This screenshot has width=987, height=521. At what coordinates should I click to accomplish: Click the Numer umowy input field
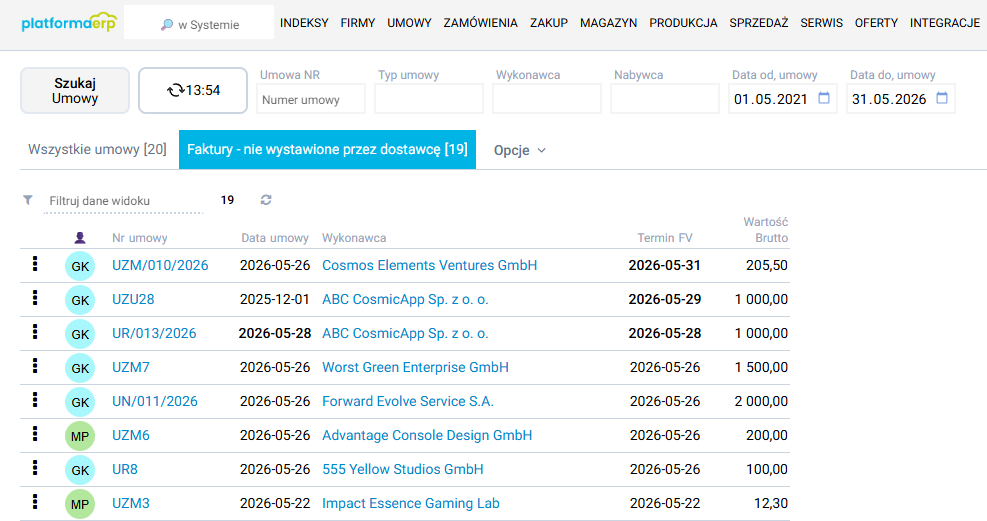pos(311,99)
